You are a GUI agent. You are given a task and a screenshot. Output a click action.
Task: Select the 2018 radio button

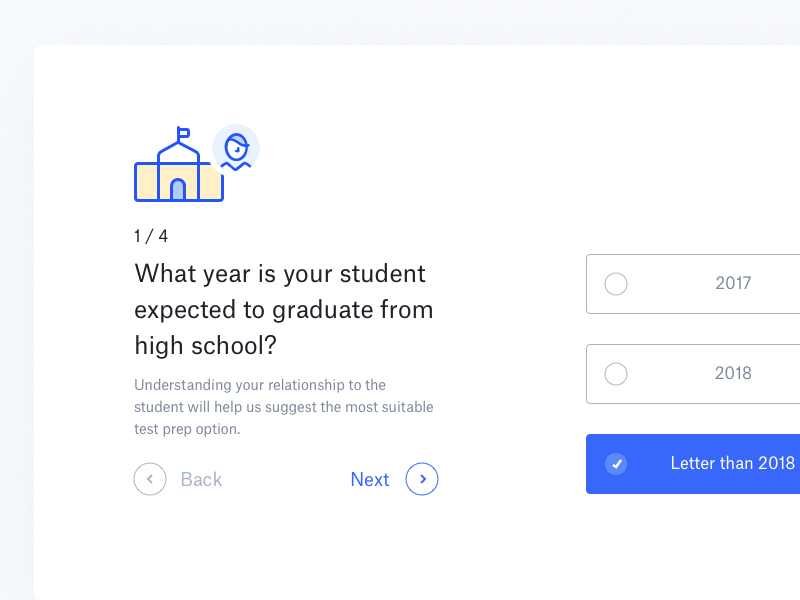tap(616, 374)
